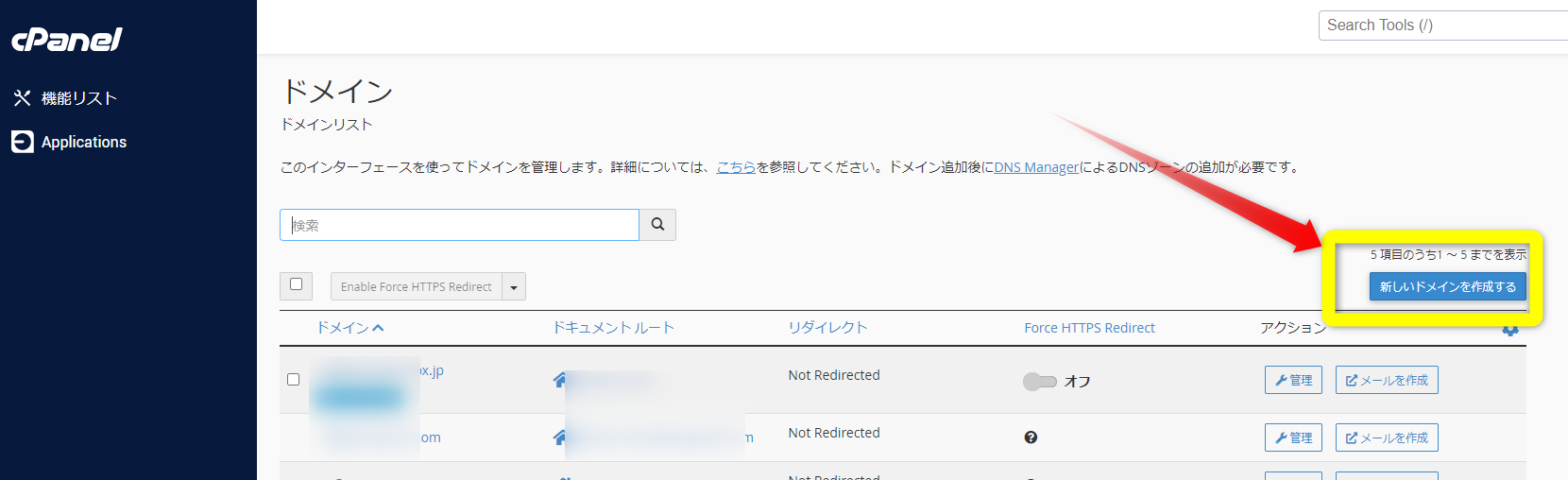The image size is (1568, 480).
Task: Click the question mark help icon
Action: (x=1031, y=437)
